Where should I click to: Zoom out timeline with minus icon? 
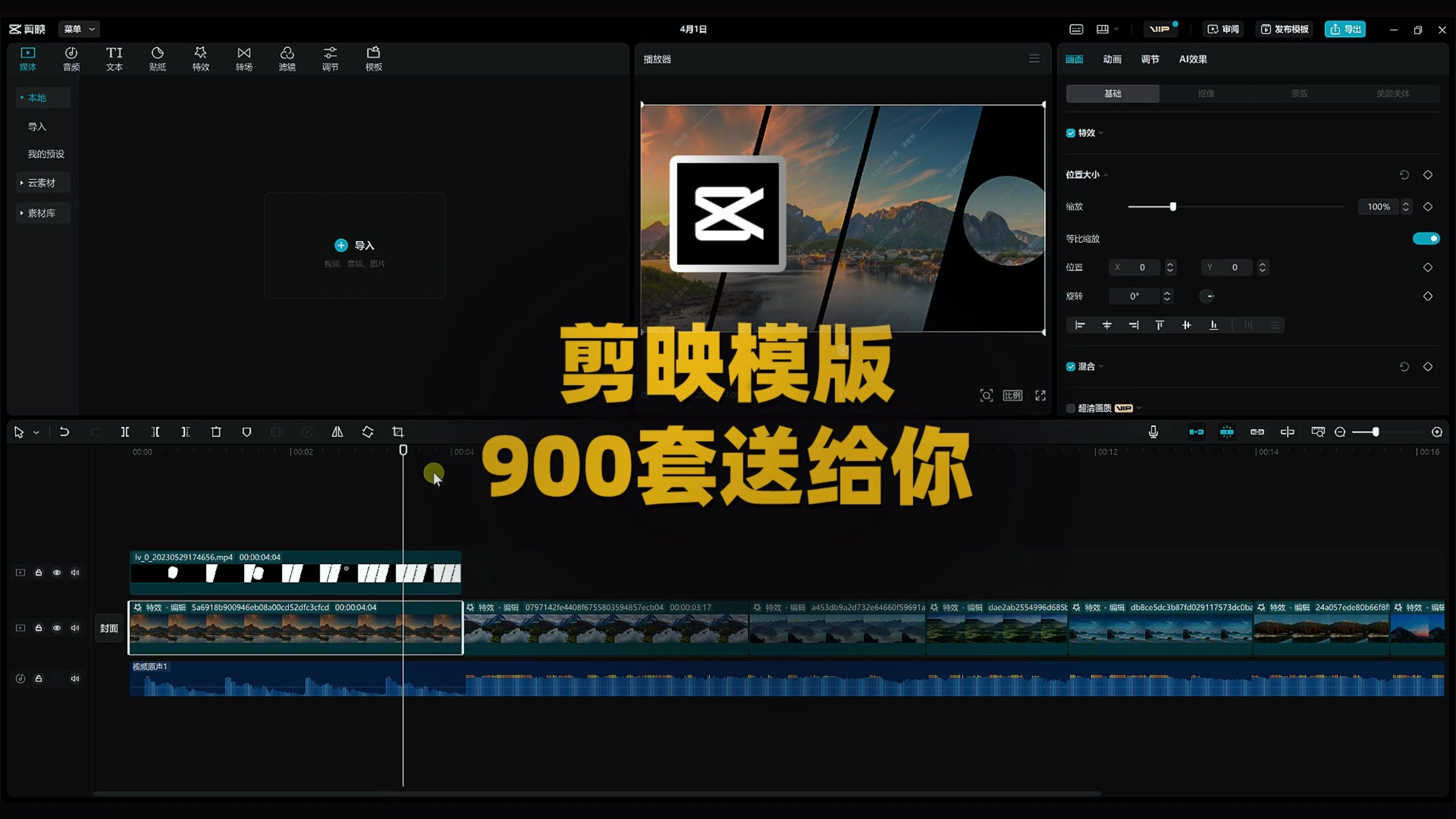[1340, 432]
